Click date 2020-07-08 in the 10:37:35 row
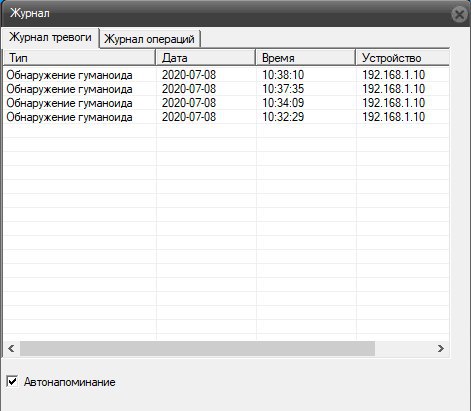 pos(189,89)
